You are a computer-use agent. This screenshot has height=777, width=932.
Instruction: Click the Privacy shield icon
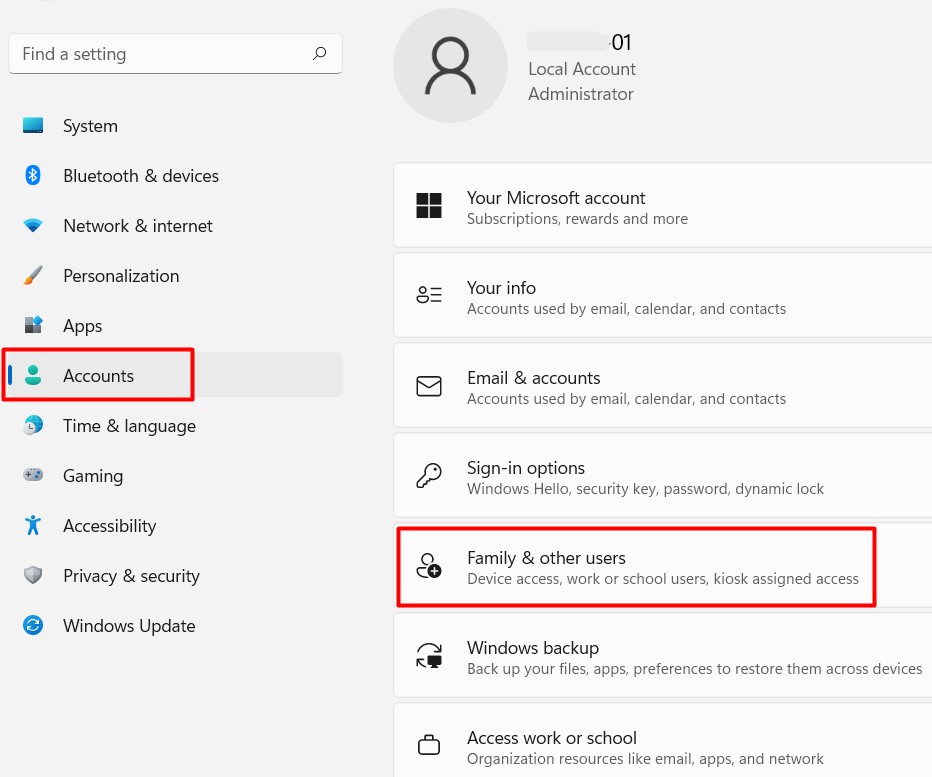(x=33, y=575)
